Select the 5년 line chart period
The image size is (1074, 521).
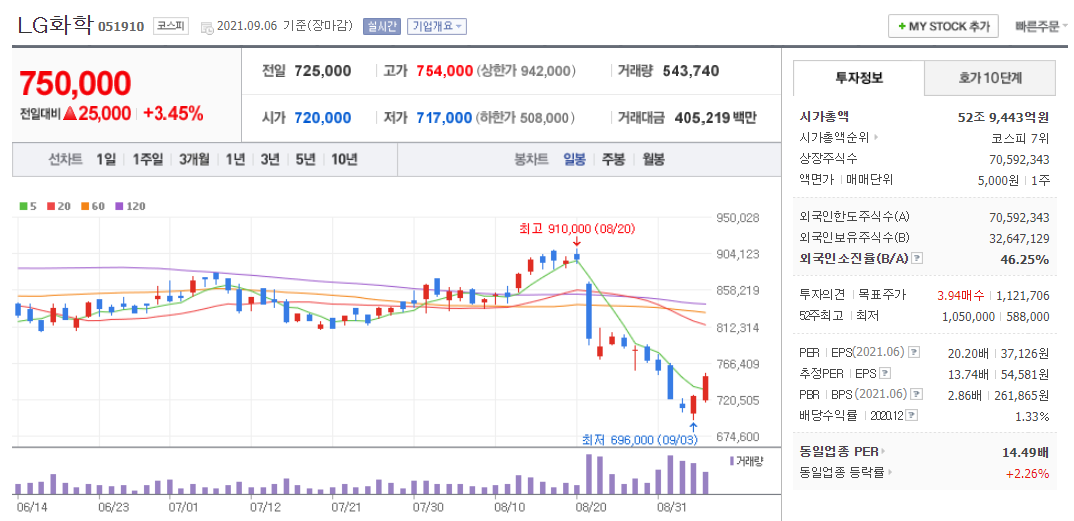pyautogui.click(x=306, y=160)
